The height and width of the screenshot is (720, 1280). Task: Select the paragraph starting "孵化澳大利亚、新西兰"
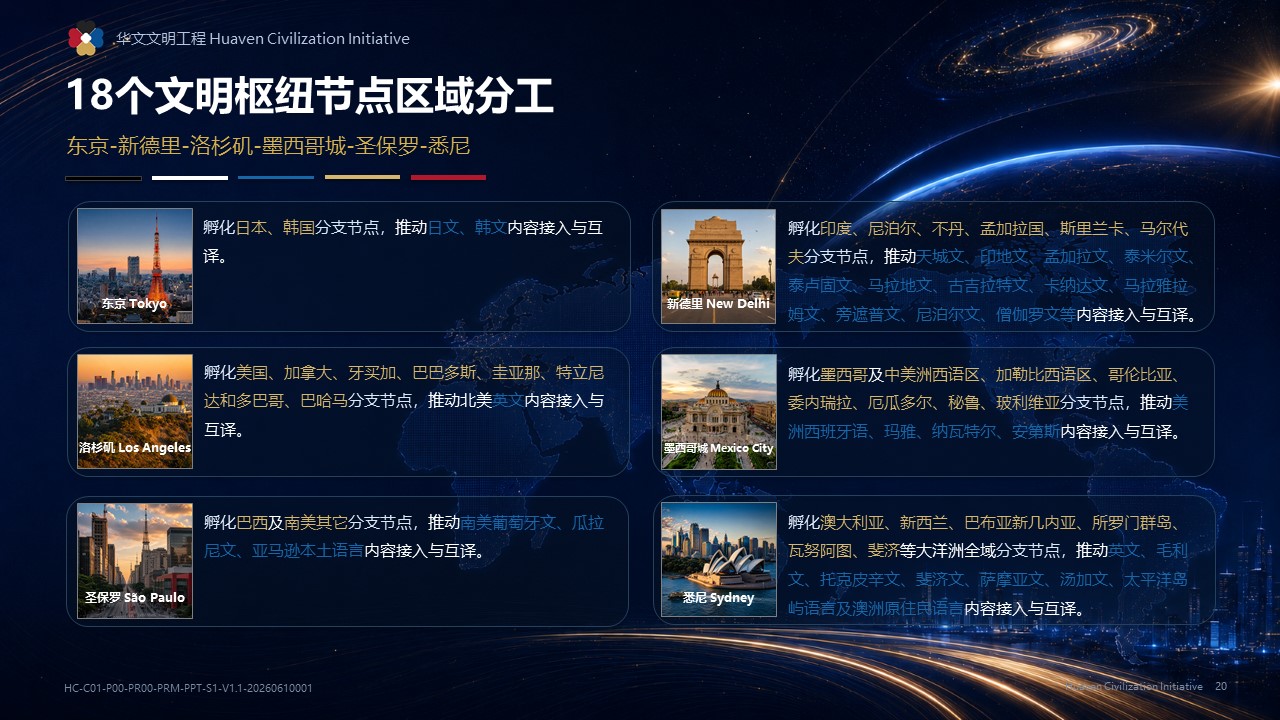(988, 565)
